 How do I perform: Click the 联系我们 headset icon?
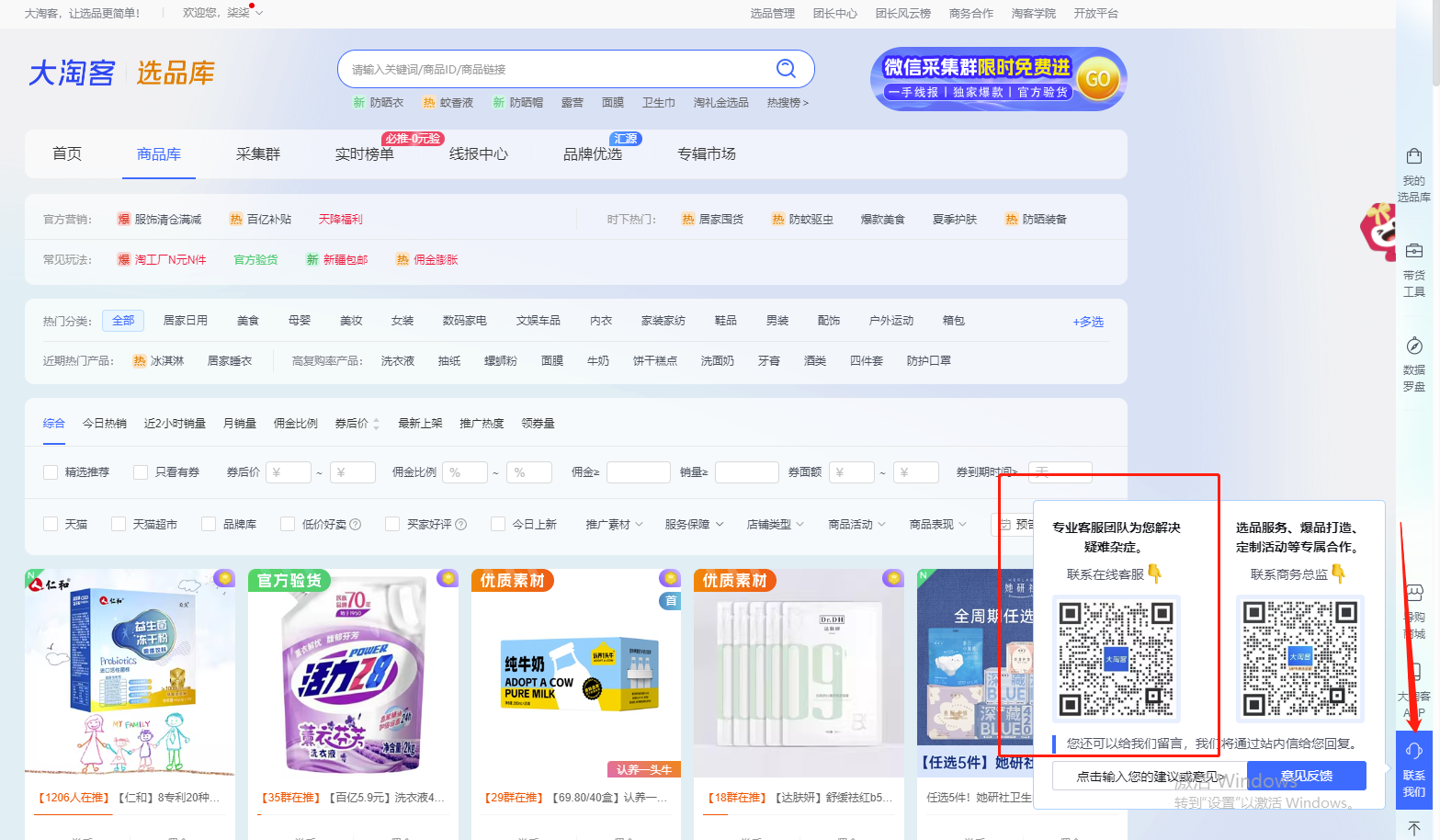coord(1413,752)
